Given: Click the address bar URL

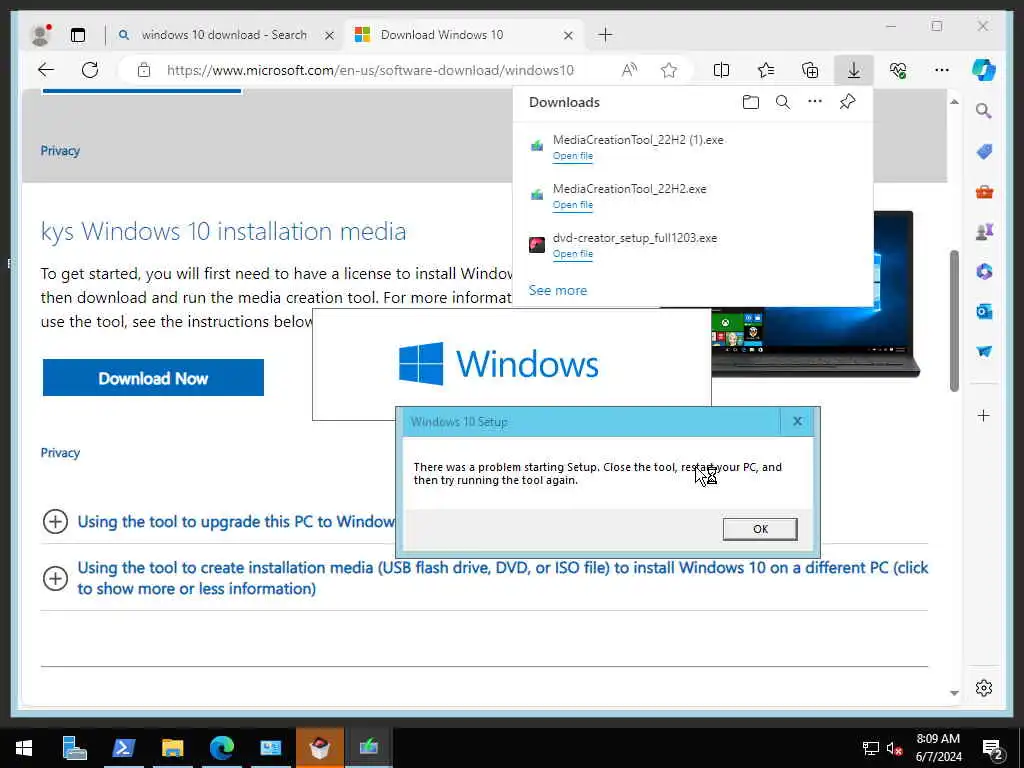Looking at the screenshot, I should (370, 70).
